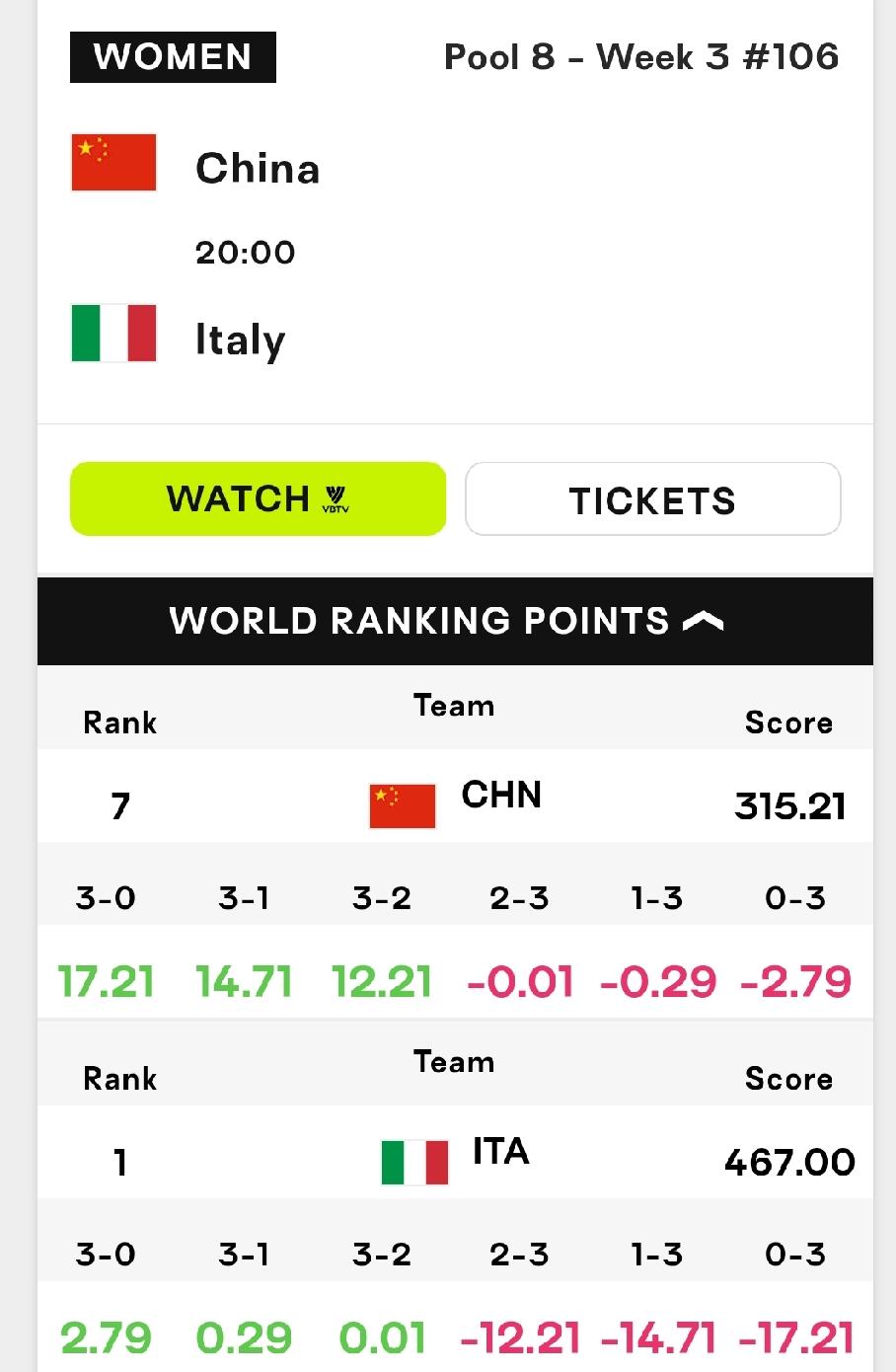This screenshot has height=1372, width=896.
Task: Click the ITA team code
Action: [x=500, y=1151]
